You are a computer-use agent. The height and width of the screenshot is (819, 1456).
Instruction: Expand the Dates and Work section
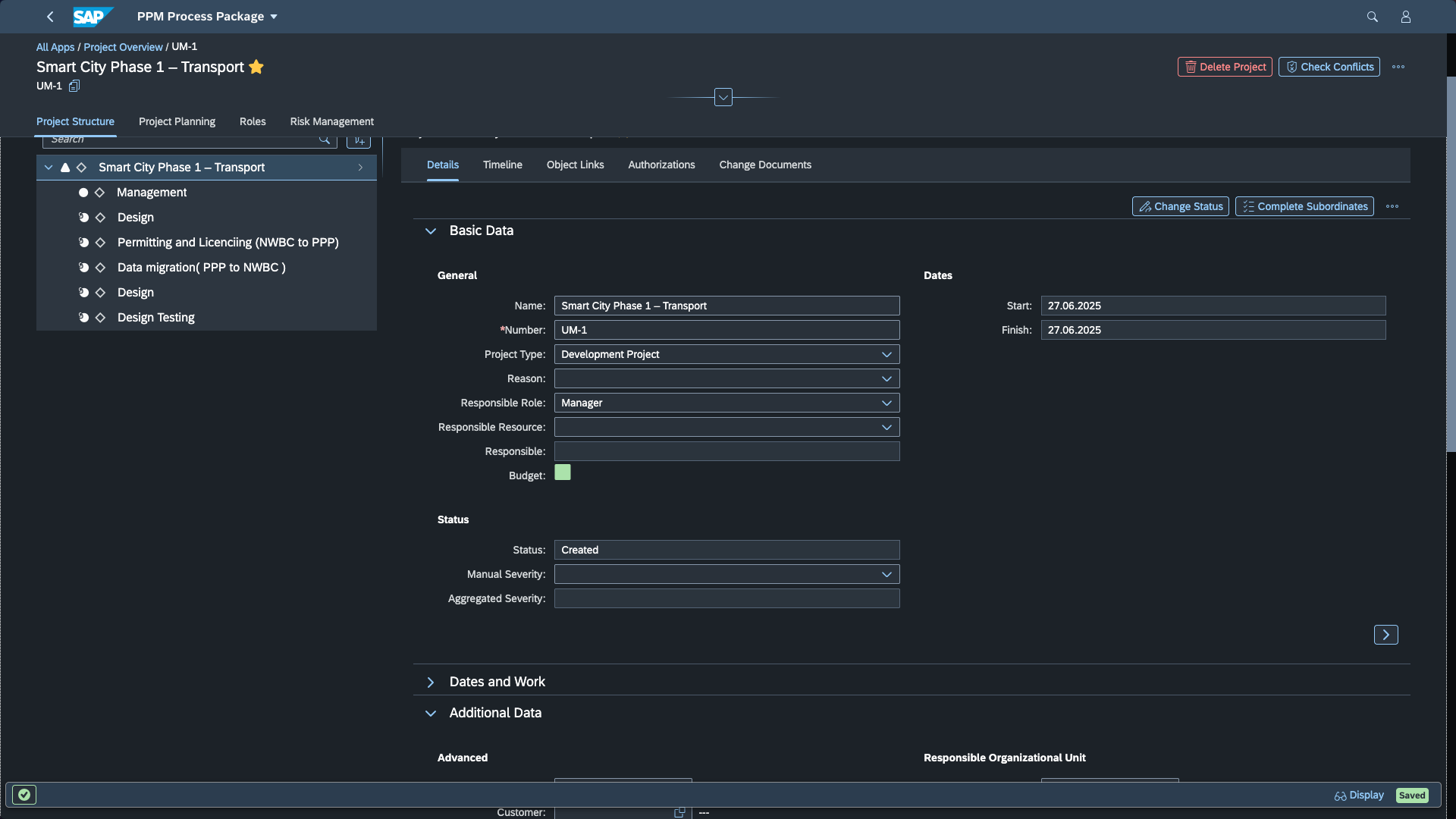[431, 682]
